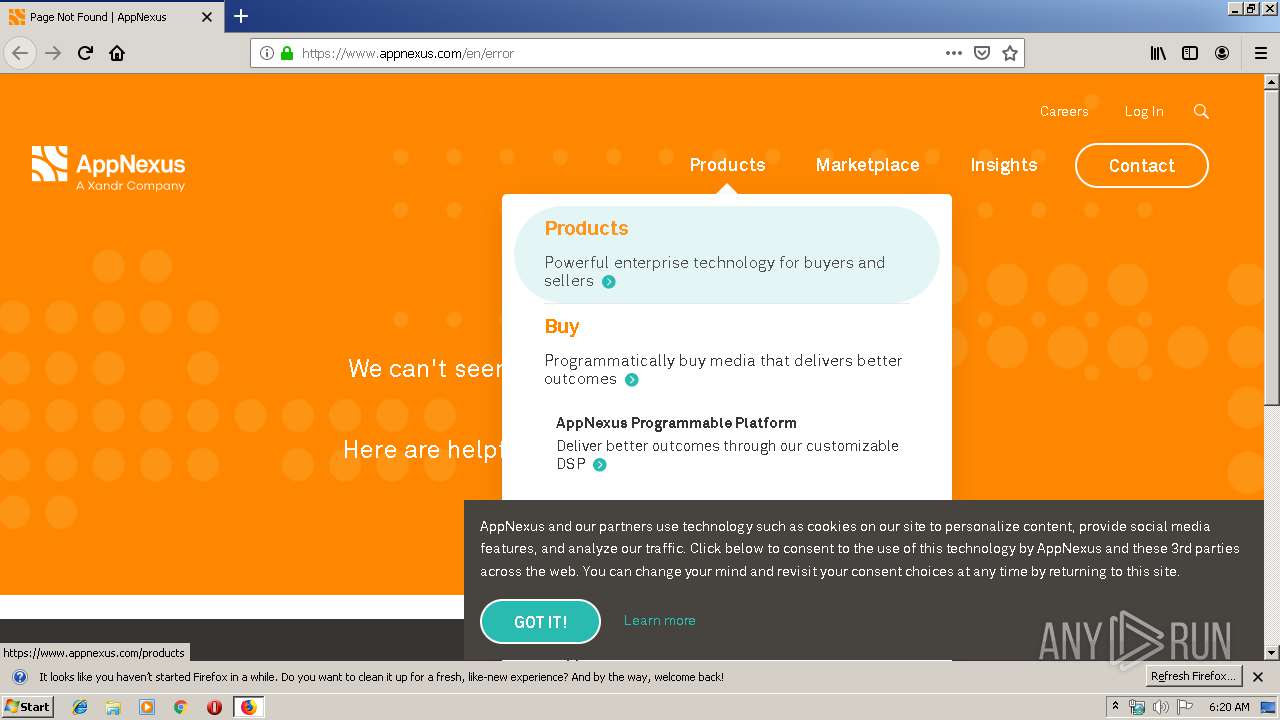Open Opera from taskbar
The image size is (1280, 720).
click(214, 707)
